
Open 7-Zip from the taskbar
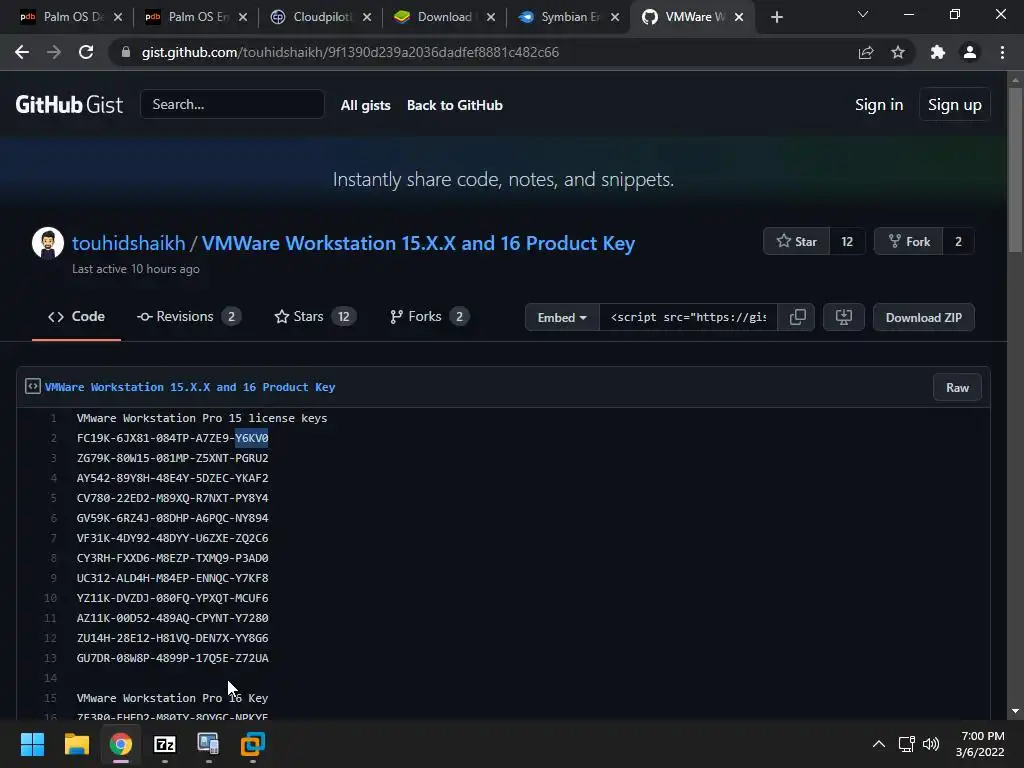[165, 744]
